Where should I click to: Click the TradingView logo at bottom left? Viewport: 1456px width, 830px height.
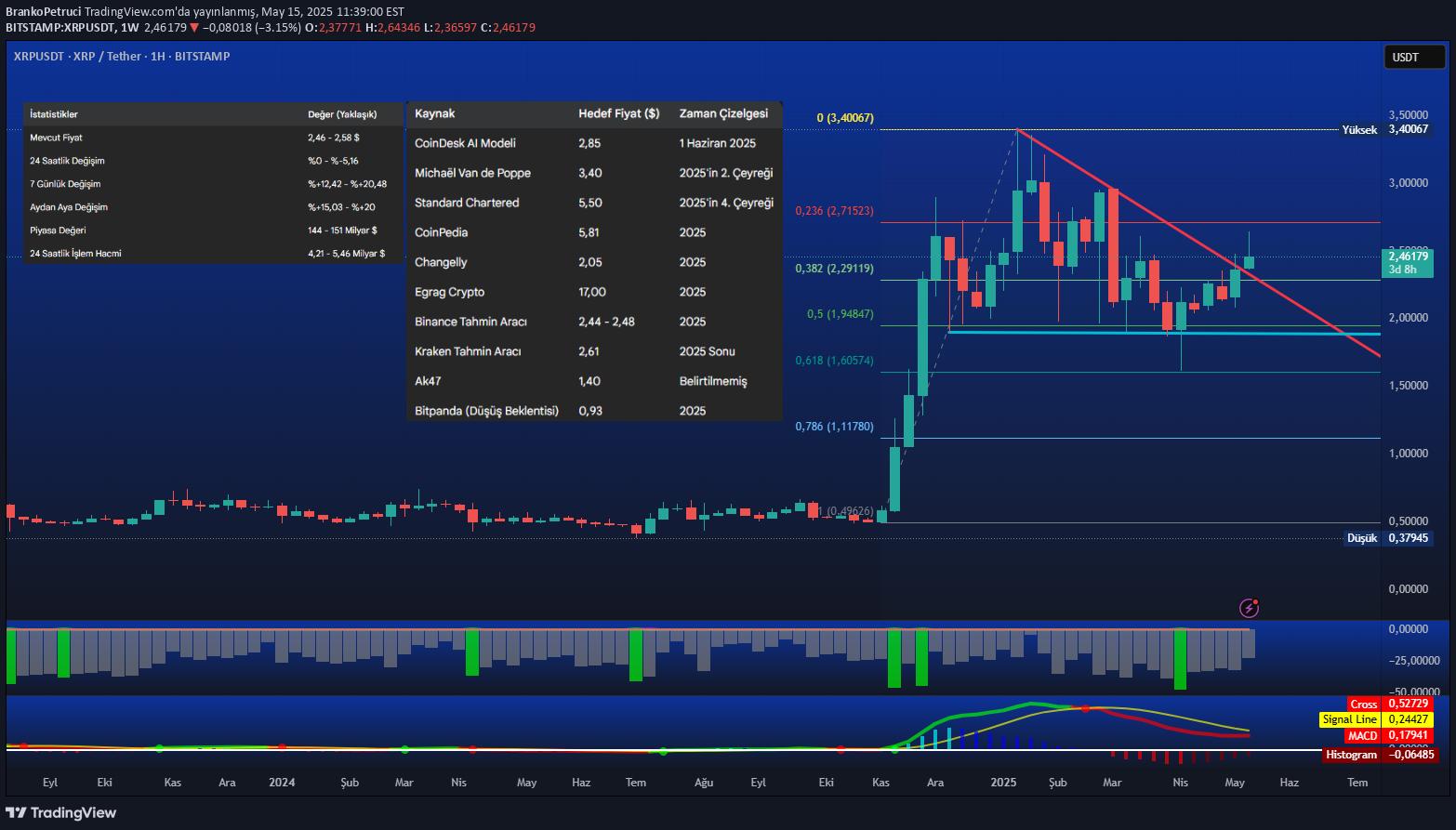tap(61, 812)
